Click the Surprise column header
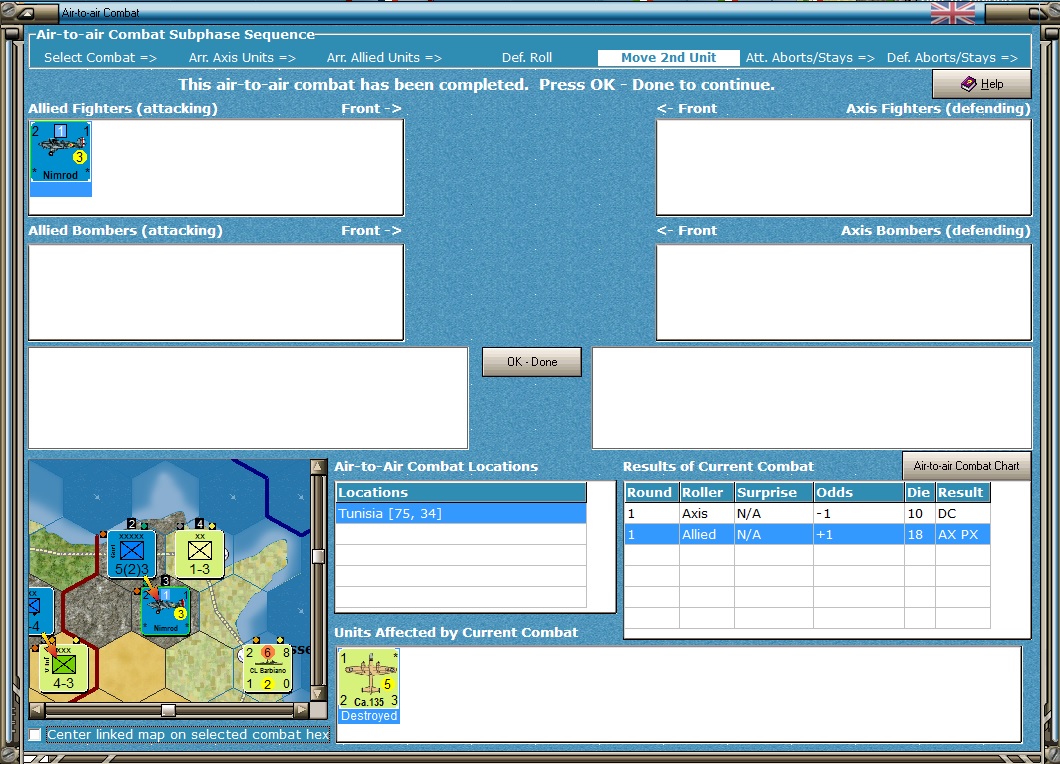Image resolution: width=1060 pixels, height=764 pixels. click(774, 492)
